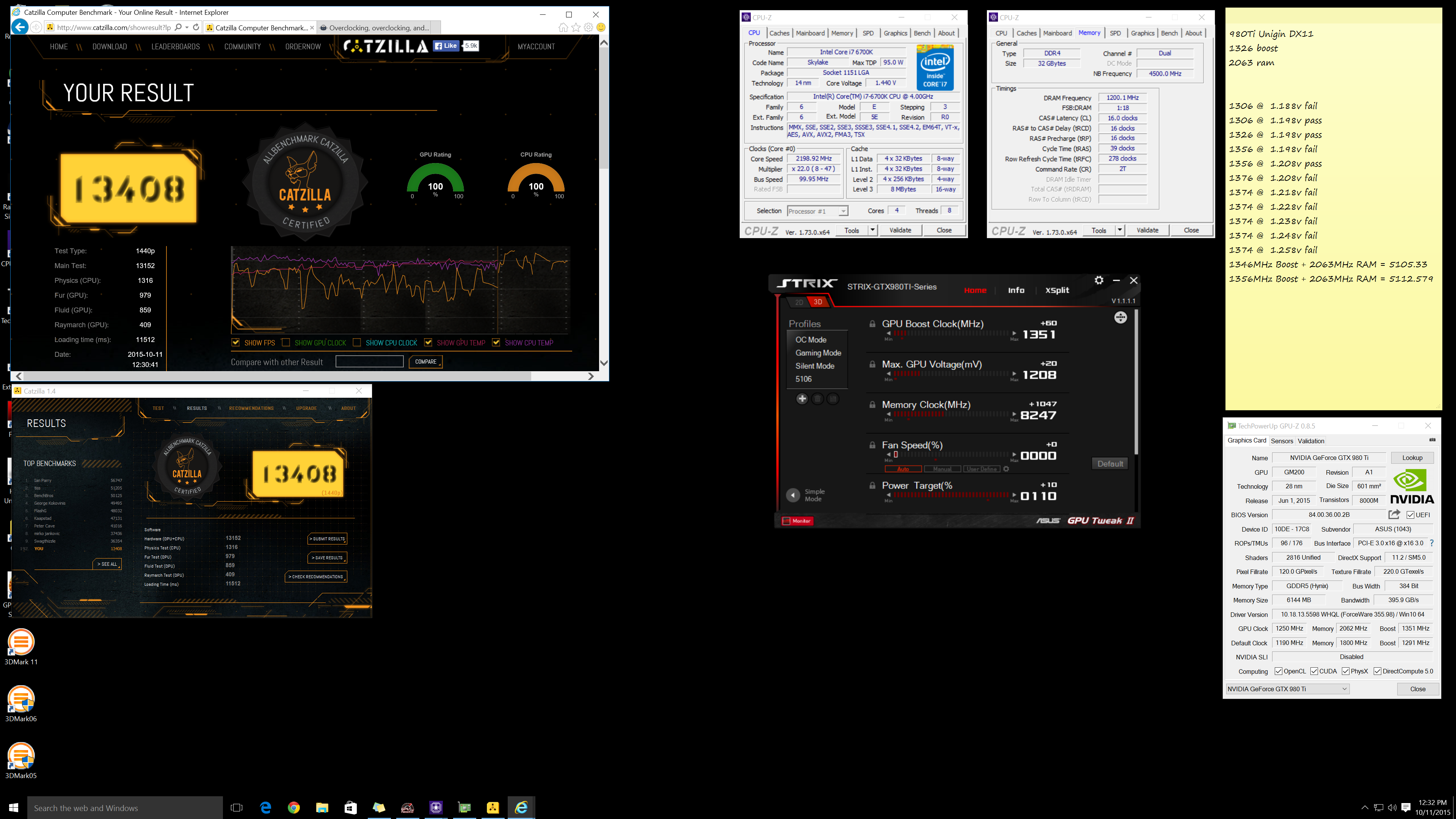1456x819 pixels.
Task: Open 3DMark06 desktop shortcut
Action: coord(21,704)
